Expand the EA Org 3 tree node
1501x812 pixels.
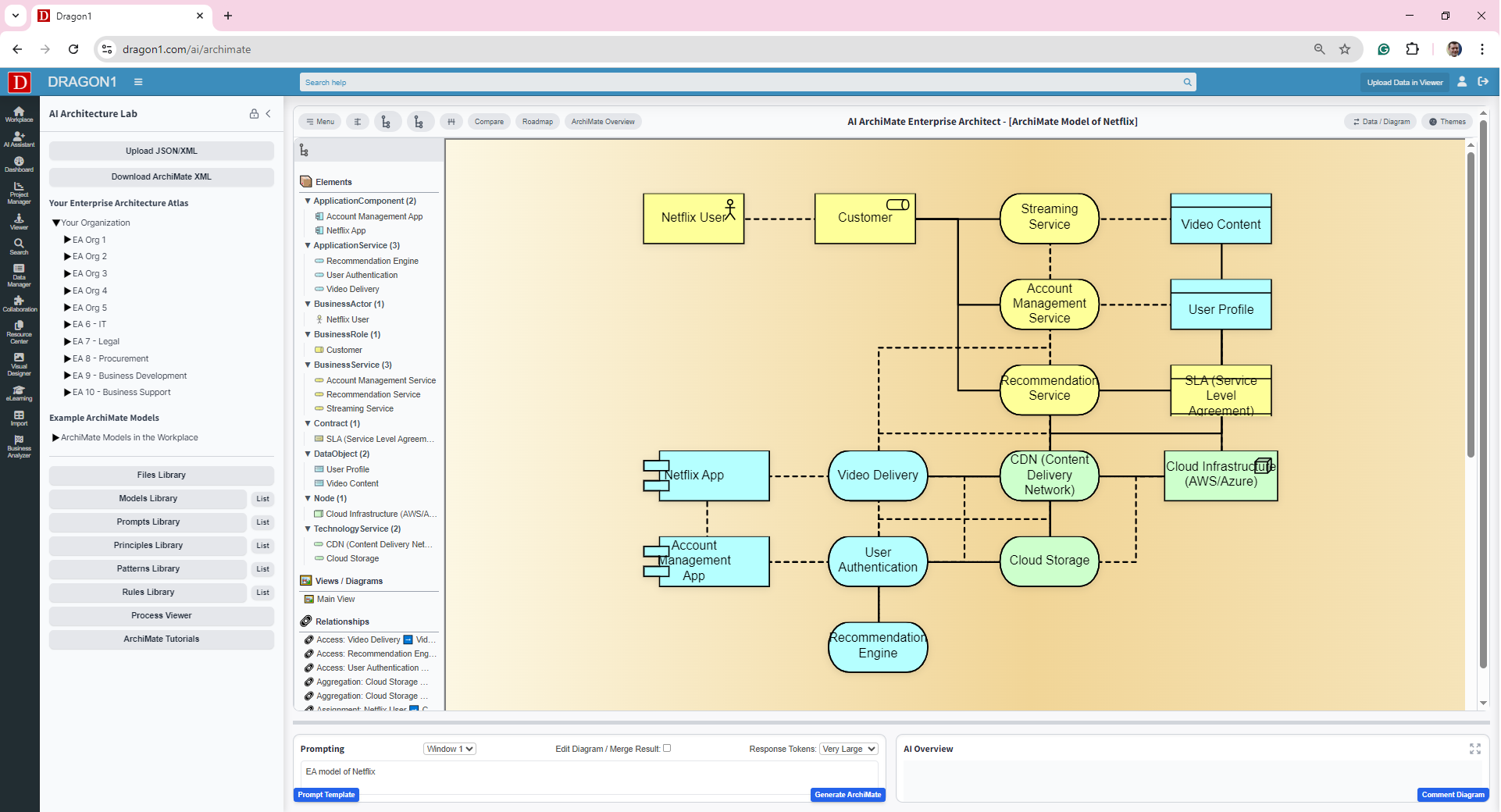point(68,273)
